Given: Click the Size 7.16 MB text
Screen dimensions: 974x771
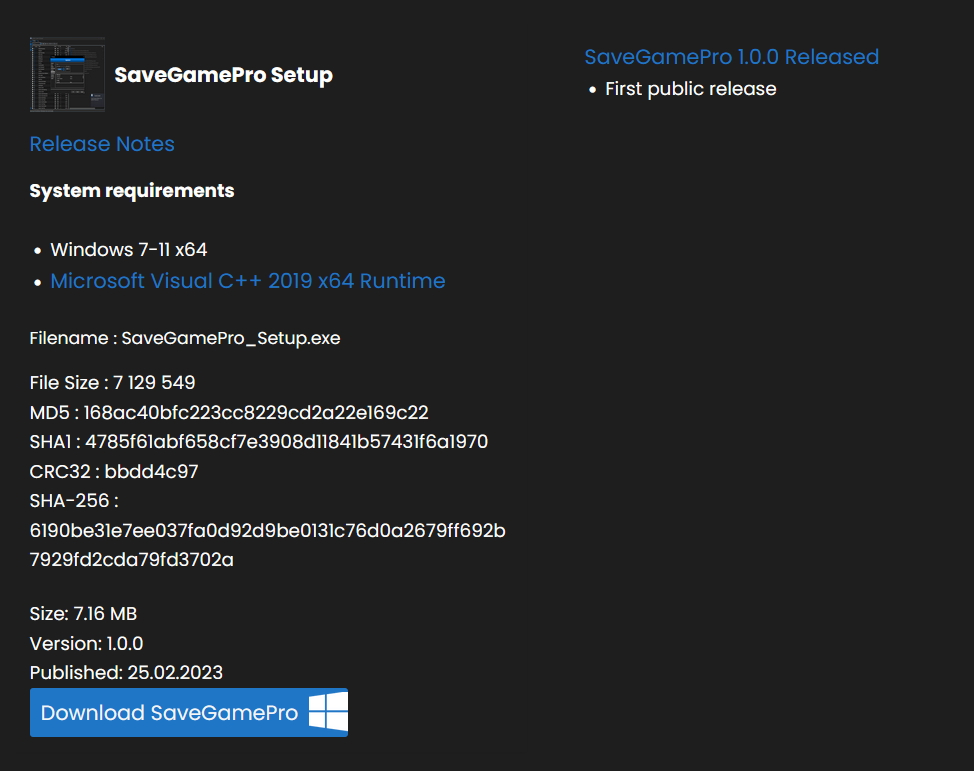Looking at the screenshot, I should coord(83,613).
